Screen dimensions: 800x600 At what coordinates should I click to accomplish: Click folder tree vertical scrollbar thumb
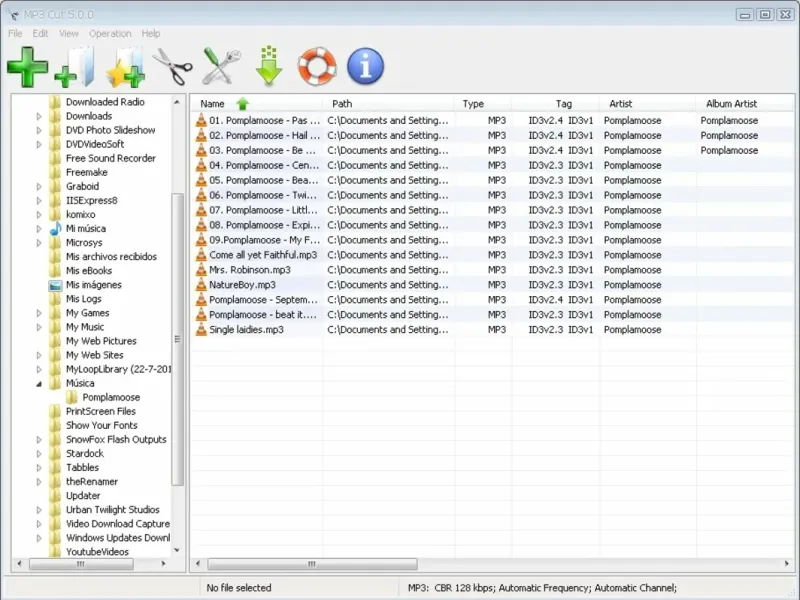click(x=178, y=339)
